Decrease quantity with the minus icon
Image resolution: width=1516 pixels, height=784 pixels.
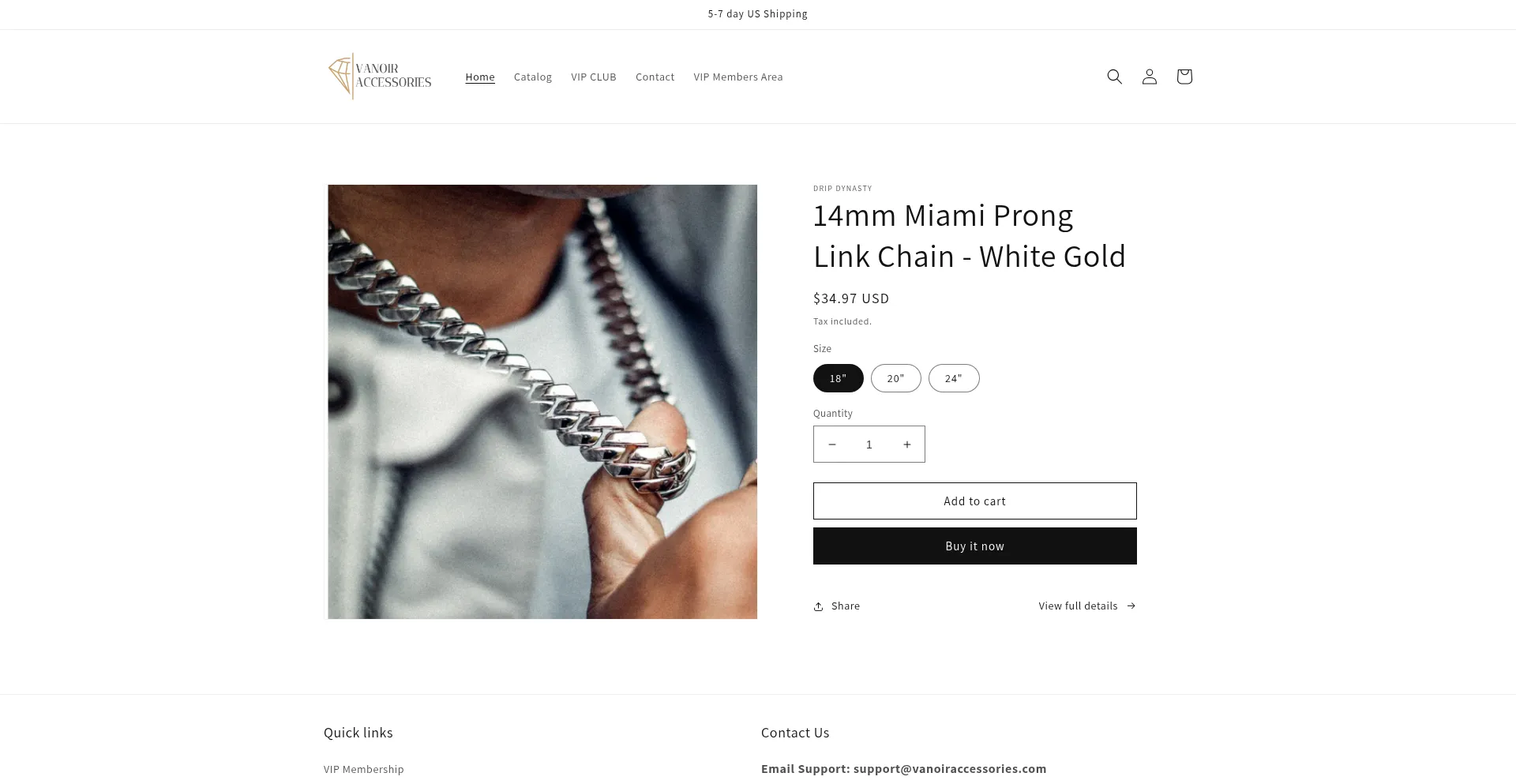[831, 445]
